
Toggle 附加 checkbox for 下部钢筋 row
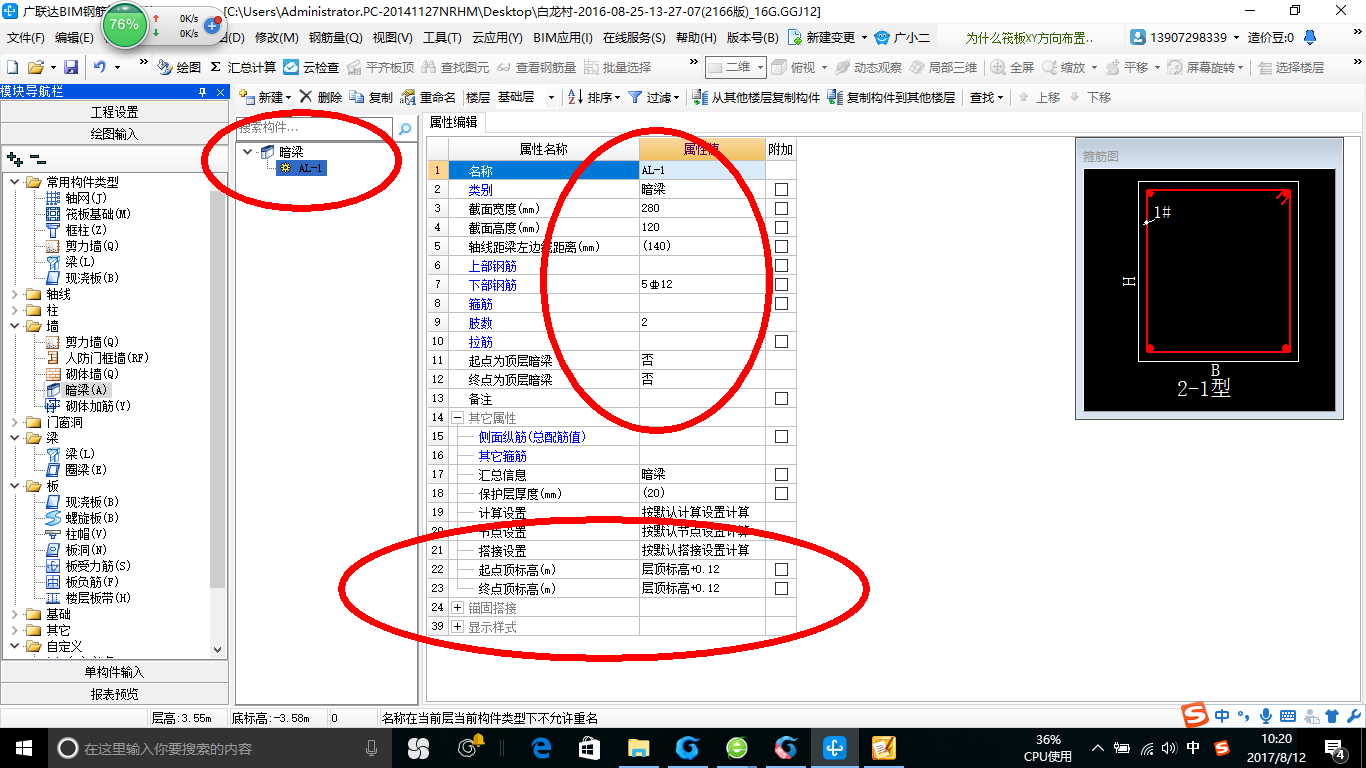click(x=781, y=284)
